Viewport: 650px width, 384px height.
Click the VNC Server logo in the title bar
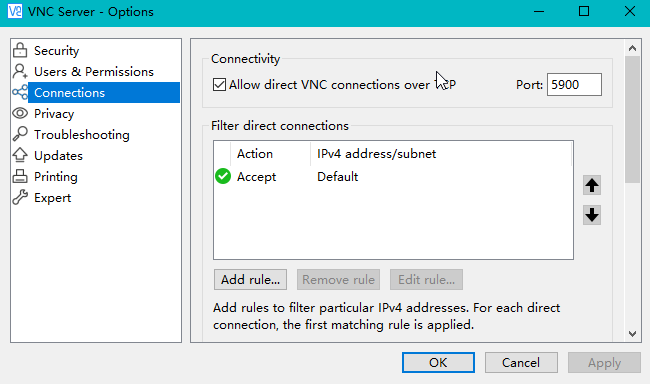(x=15, y=12)
